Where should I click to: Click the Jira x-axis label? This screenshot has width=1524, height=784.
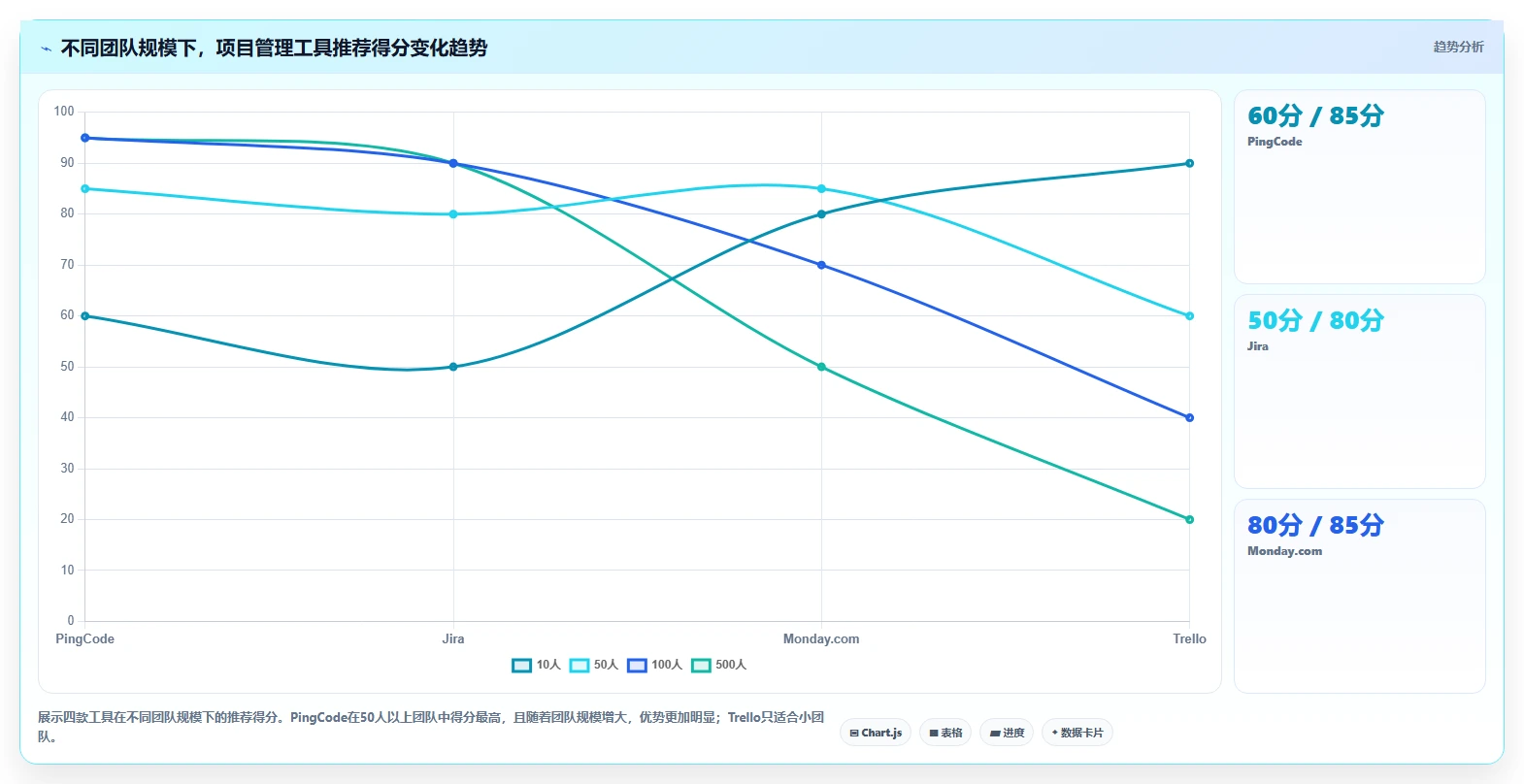point(453,638)
